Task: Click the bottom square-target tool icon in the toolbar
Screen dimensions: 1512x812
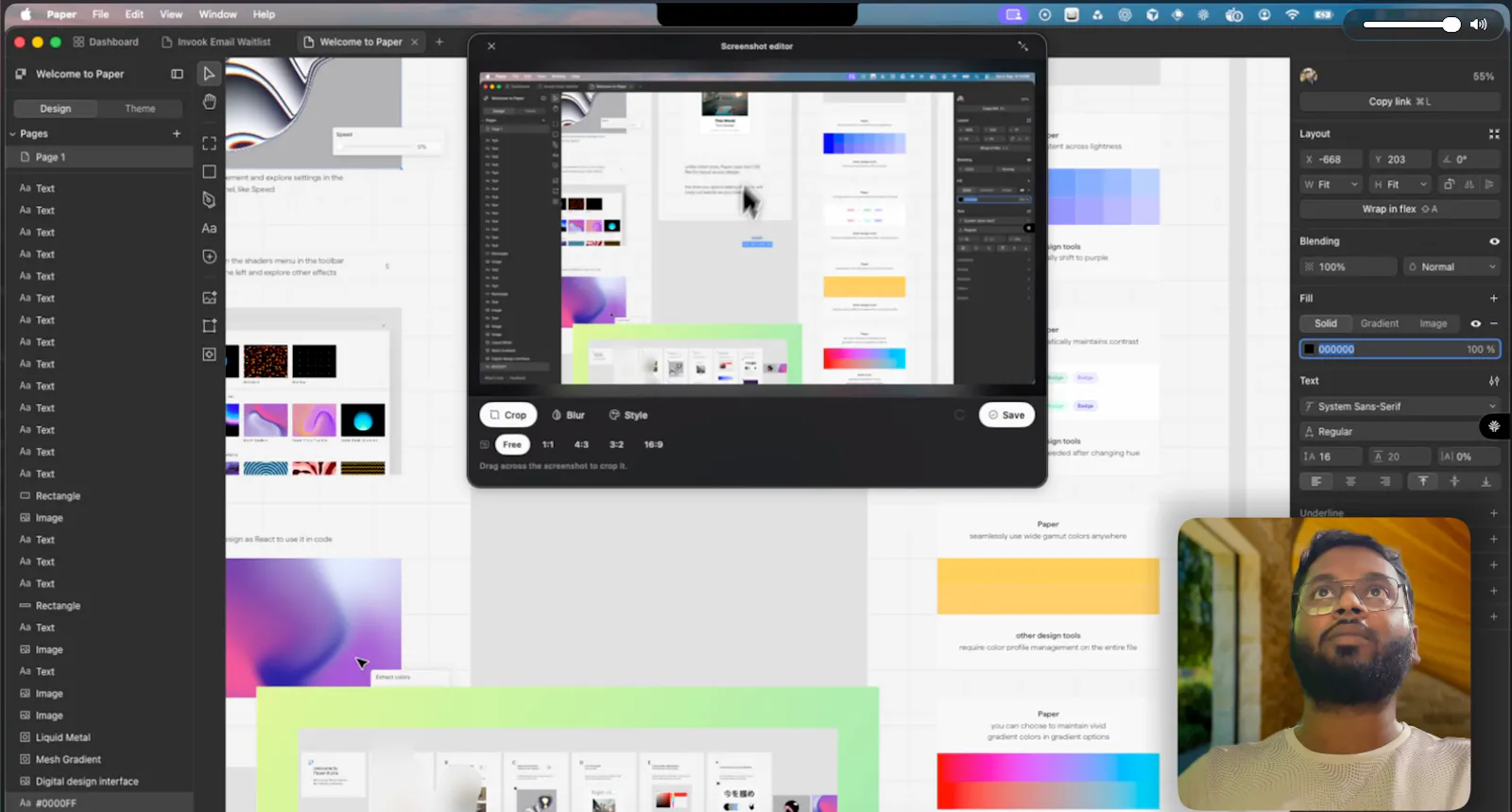Action: [x=209, y=354]
